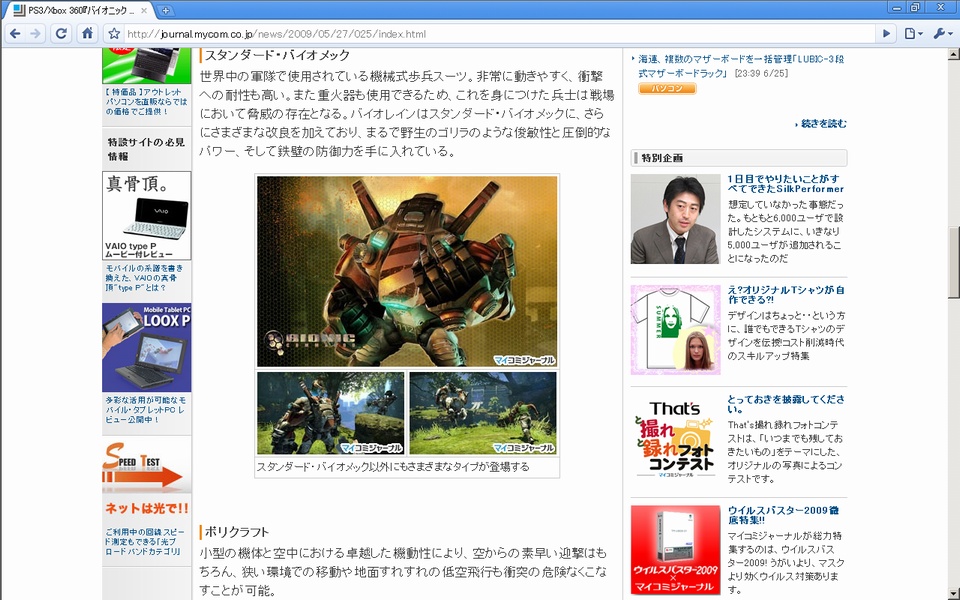This screenshot has width=960, height=600.
Task: Minimize the browser window
Action: click(x=897, y=8)
